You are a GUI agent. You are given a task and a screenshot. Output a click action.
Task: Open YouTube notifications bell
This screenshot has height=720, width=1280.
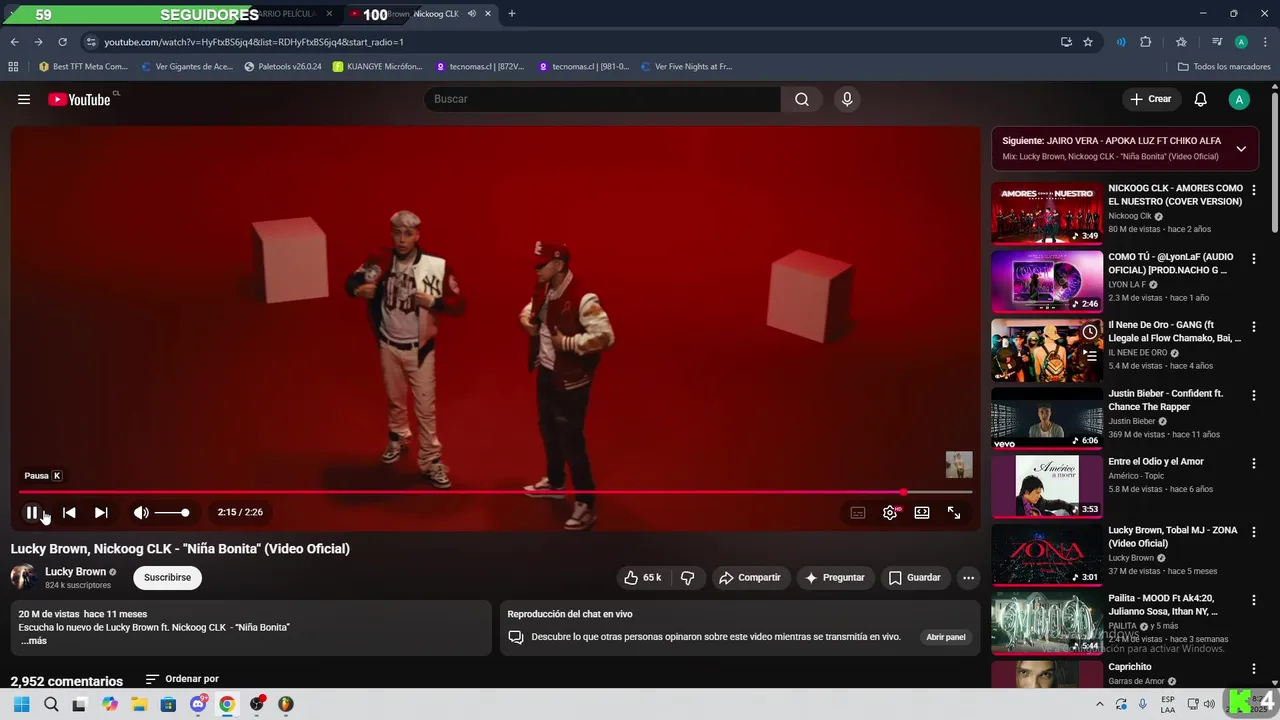coord(1201,99)
